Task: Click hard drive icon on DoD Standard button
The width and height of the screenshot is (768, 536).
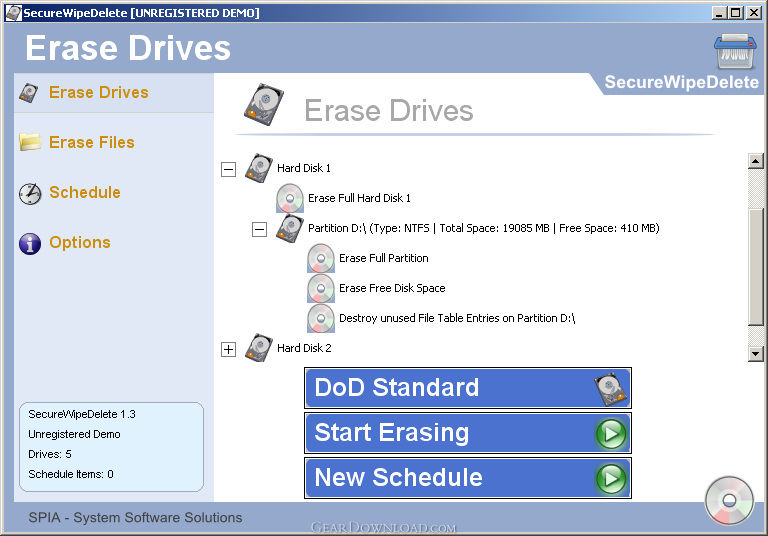Action: click(610, 389)
